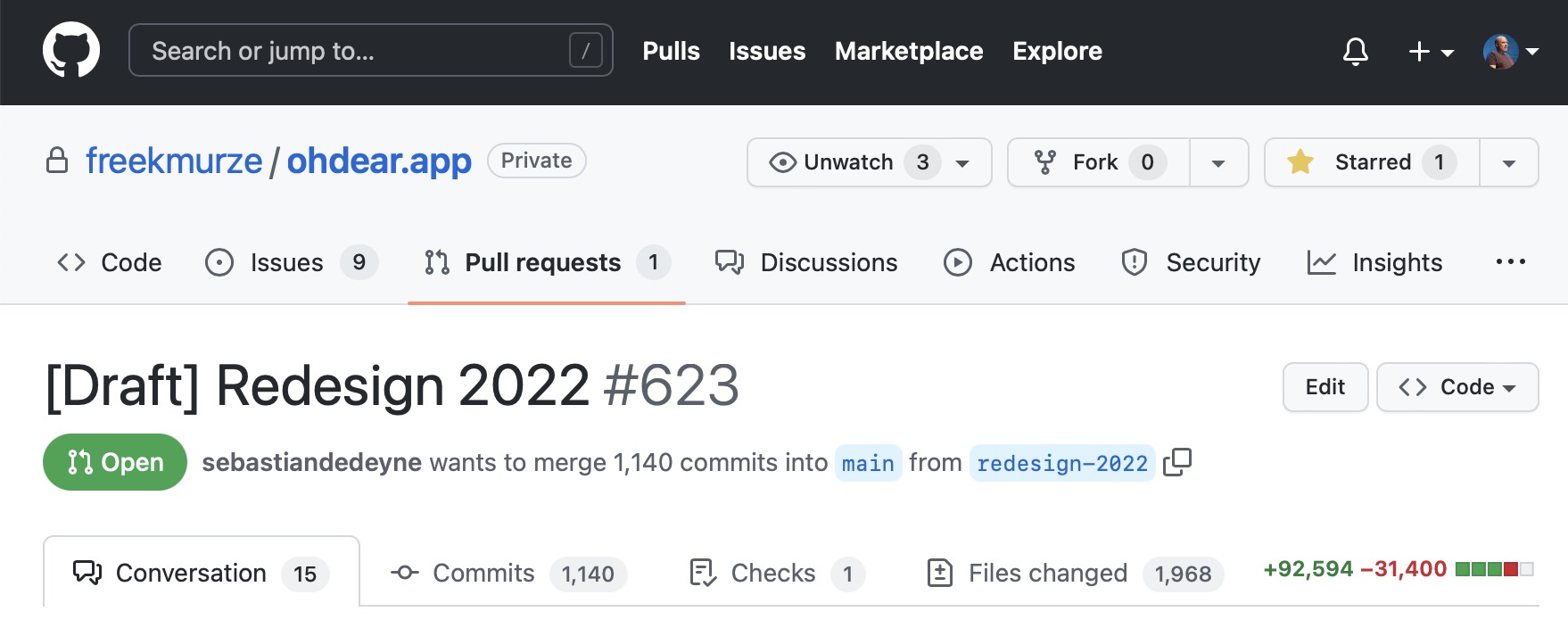This screenshot has height=628, width=1568.
Task: Click the slash shortcut key icon
Action: [585, 50]
